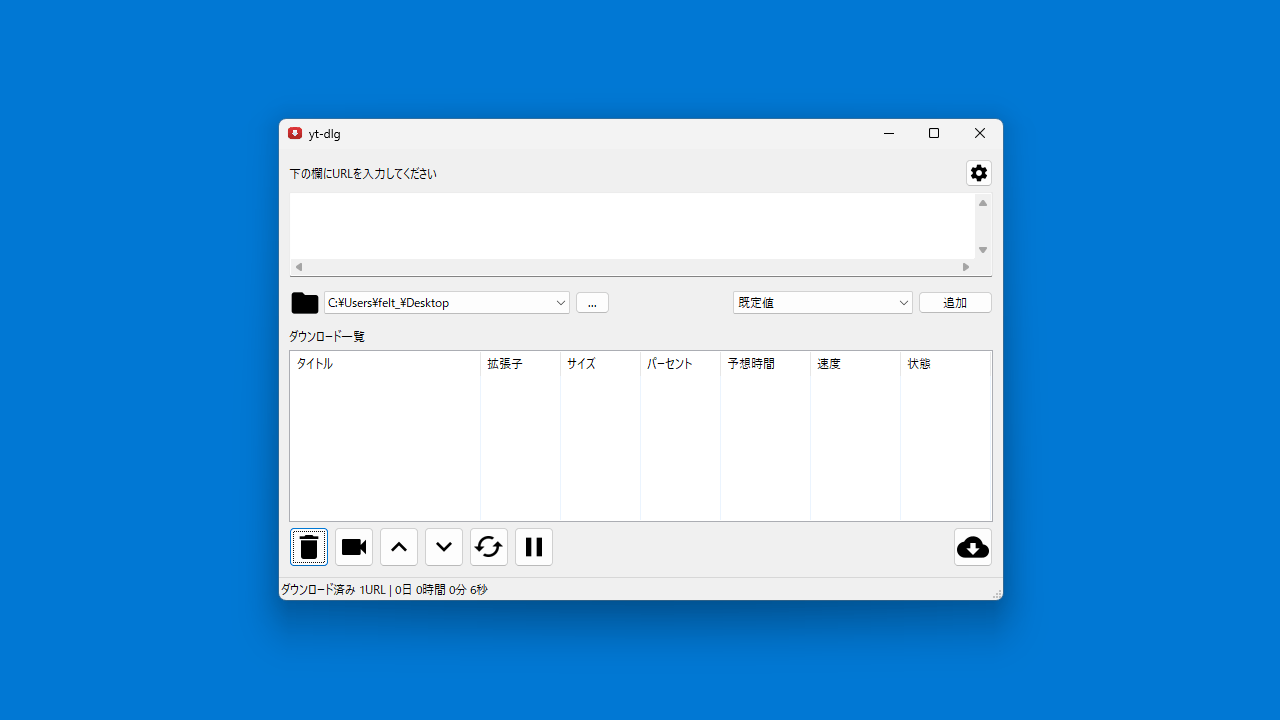Viewport: 1280px width, 720px height.
Task: Click the パーセント column header
Action: pyautogui.click(x=681, y=364)
